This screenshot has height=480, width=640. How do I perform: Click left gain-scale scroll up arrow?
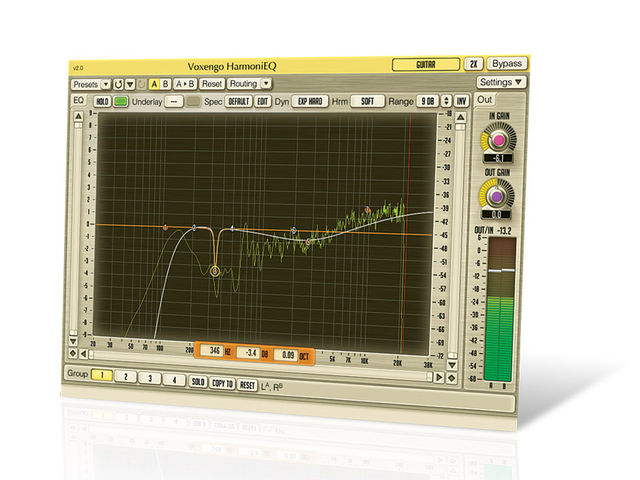coord(78,117)
